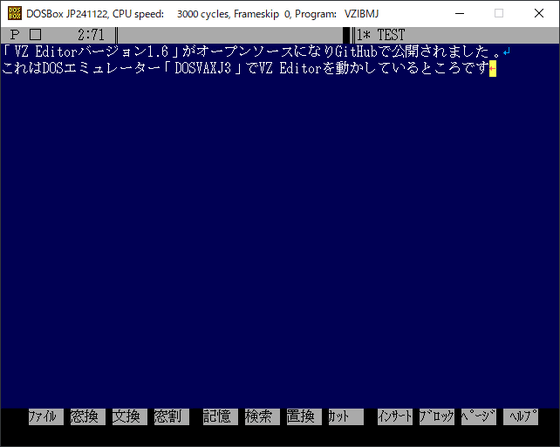This screenshot has width=560, height=447.
Task: Click the yellow text cursor block
Action: pyautogui.click(x=492, y=68)
